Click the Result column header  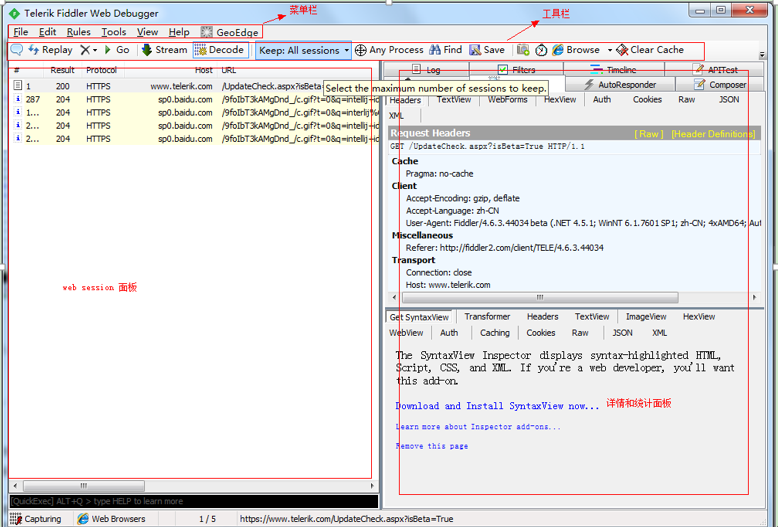pyautogui.click(x=62, y=70)
